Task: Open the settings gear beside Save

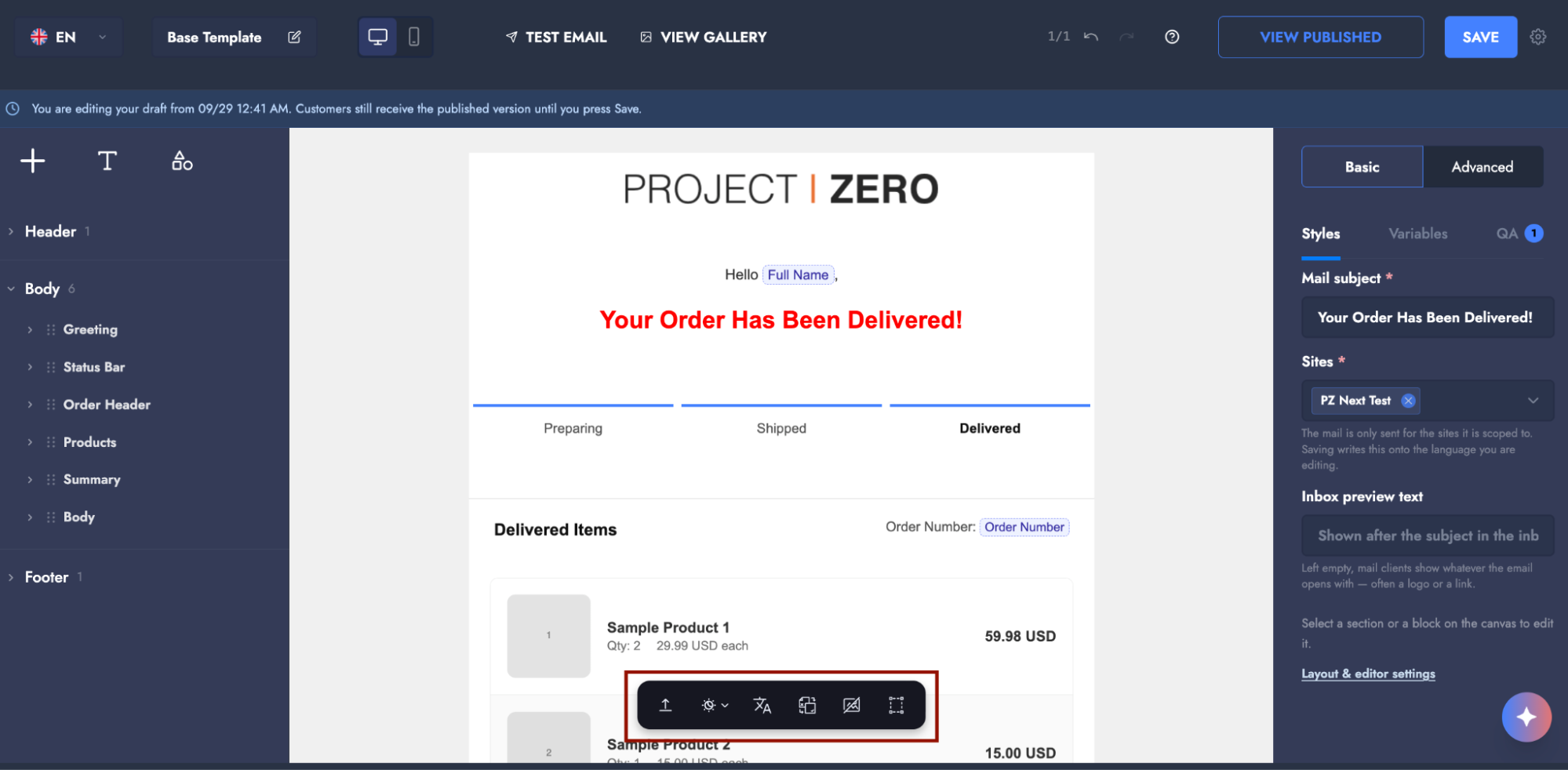Action: point(1538,37)
